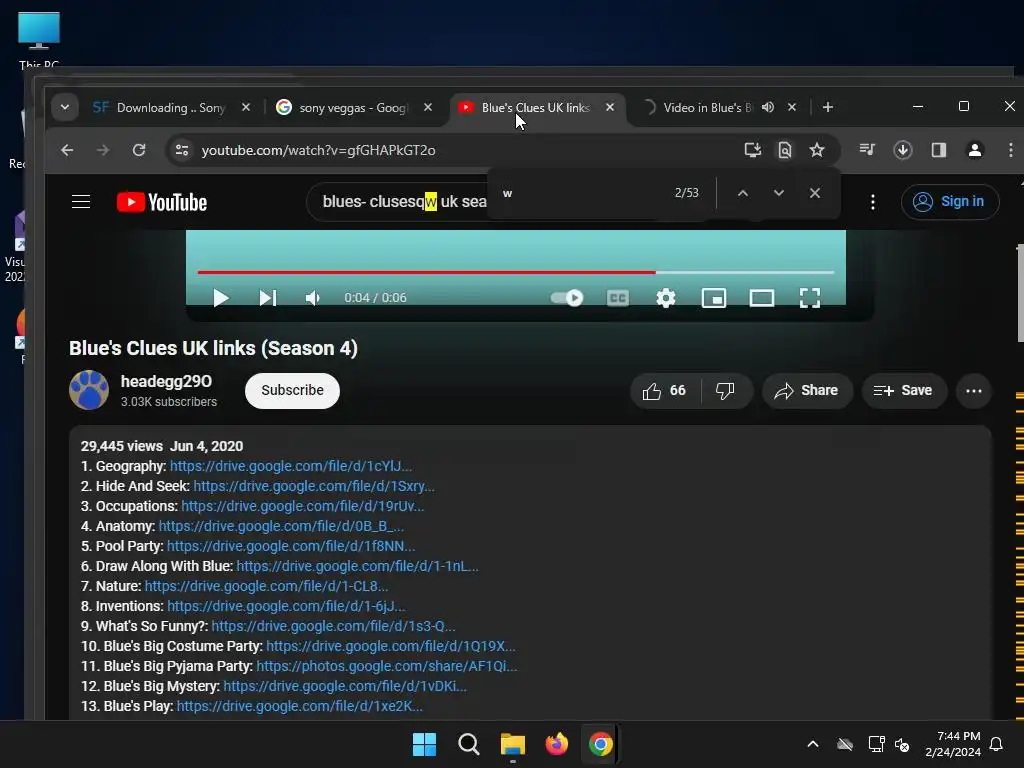Click the Sign in button
The width and height of the screenshot is (1024, 768).
pos(950,202)
